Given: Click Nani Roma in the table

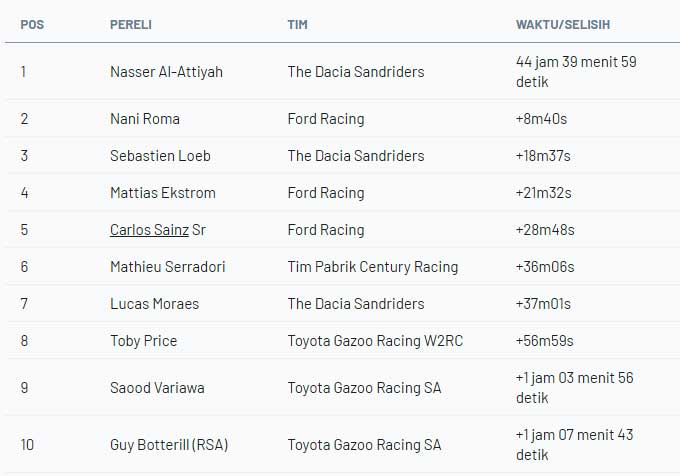Looking at the screenshot, I should (145, 119).
